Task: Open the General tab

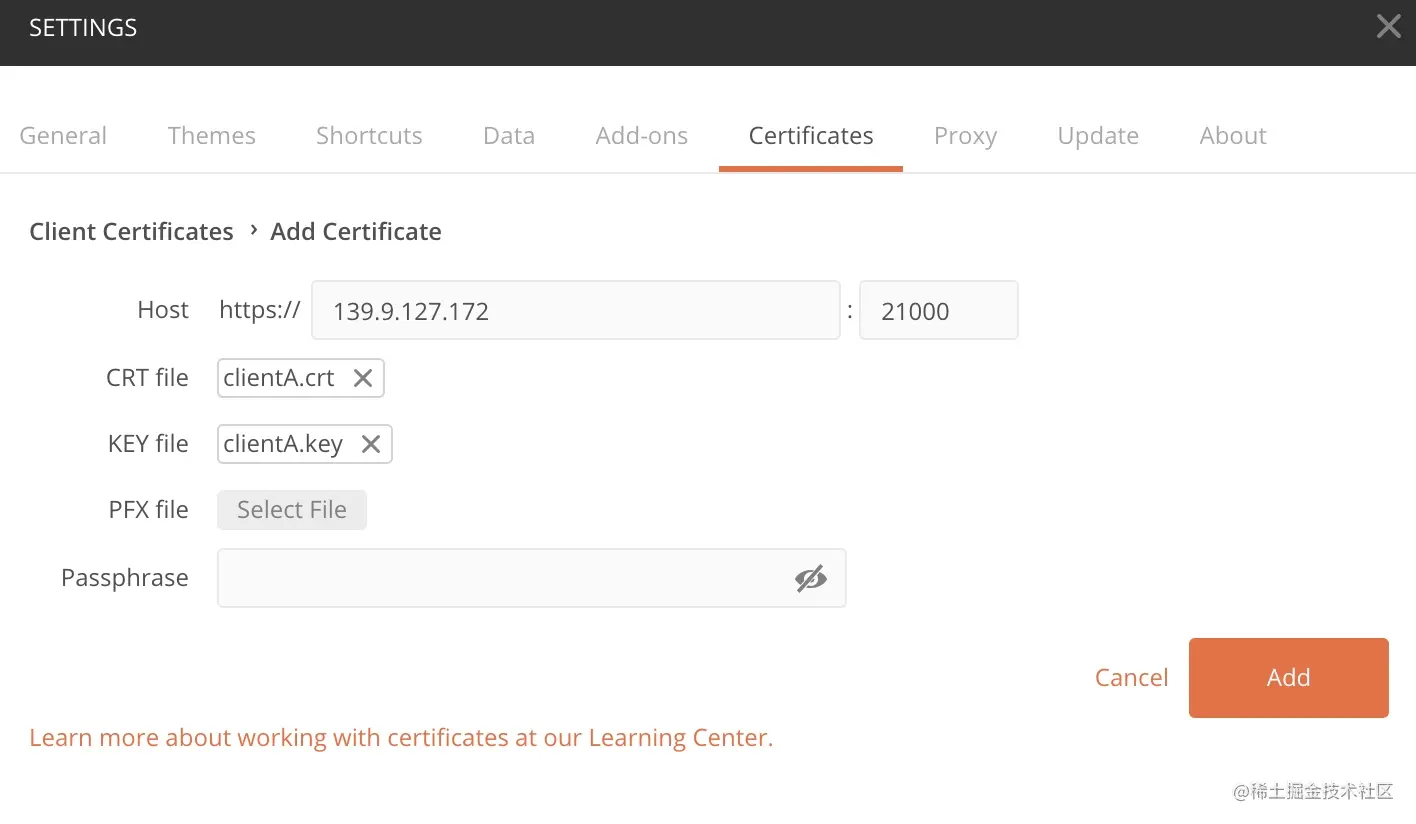Action: tap(63, 135)
